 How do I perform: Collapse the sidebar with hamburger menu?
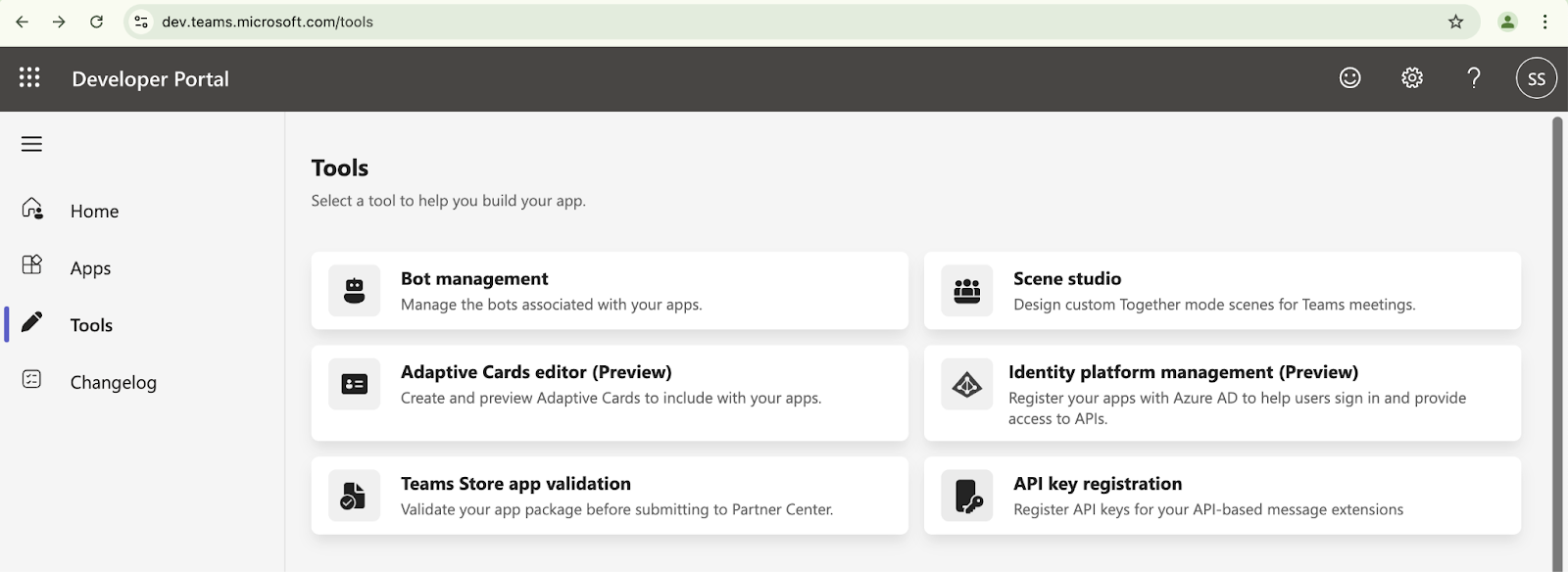[31, 144]
